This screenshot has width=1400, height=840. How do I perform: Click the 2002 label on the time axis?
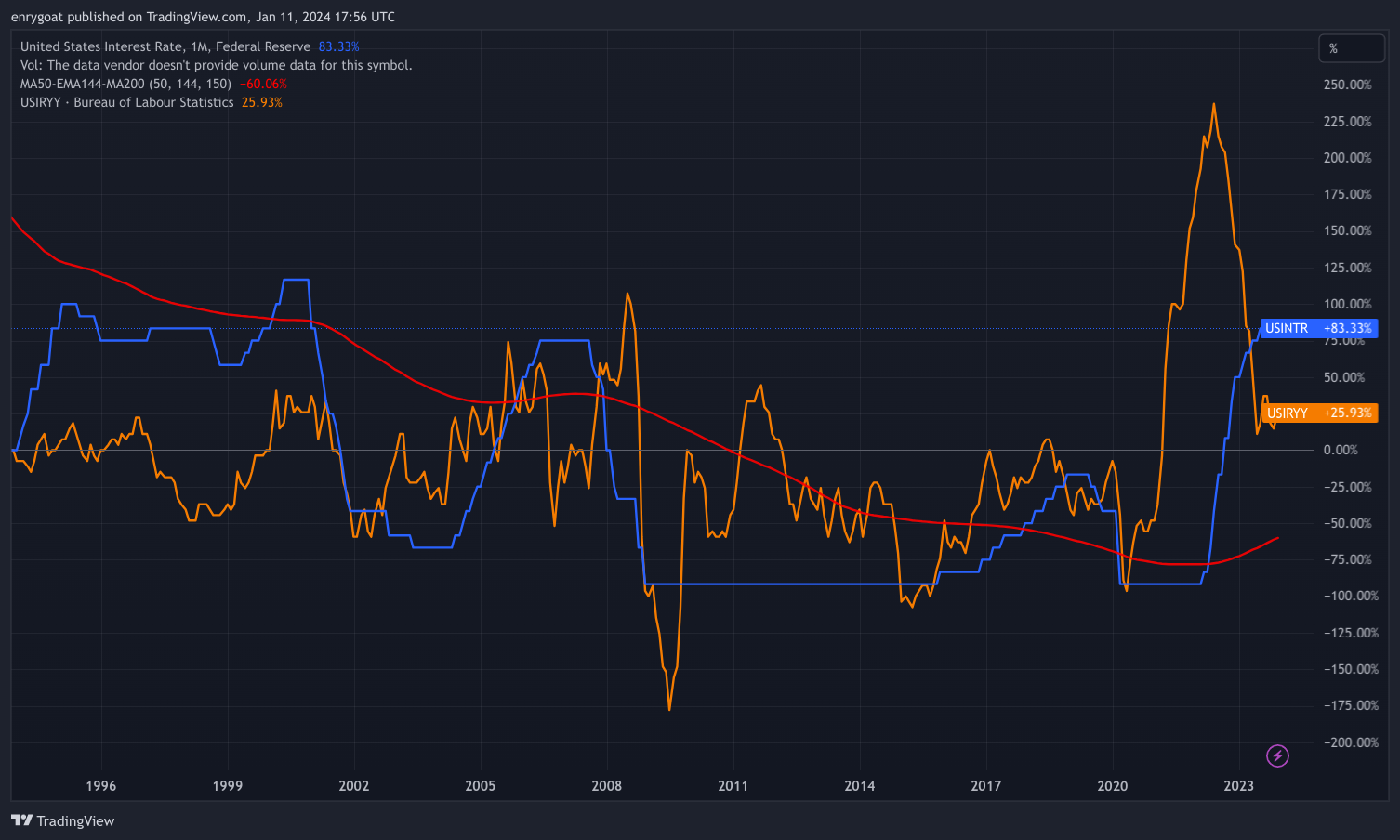[354, 786]
